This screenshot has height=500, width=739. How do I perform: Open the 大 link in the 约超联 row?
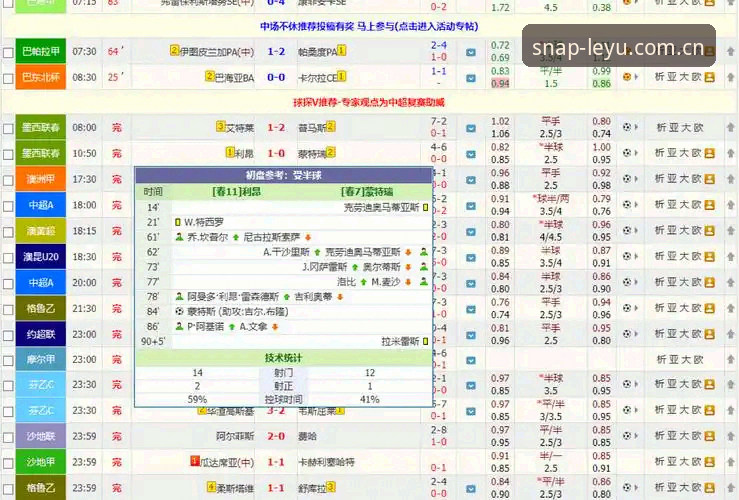(x=685, y=334)
